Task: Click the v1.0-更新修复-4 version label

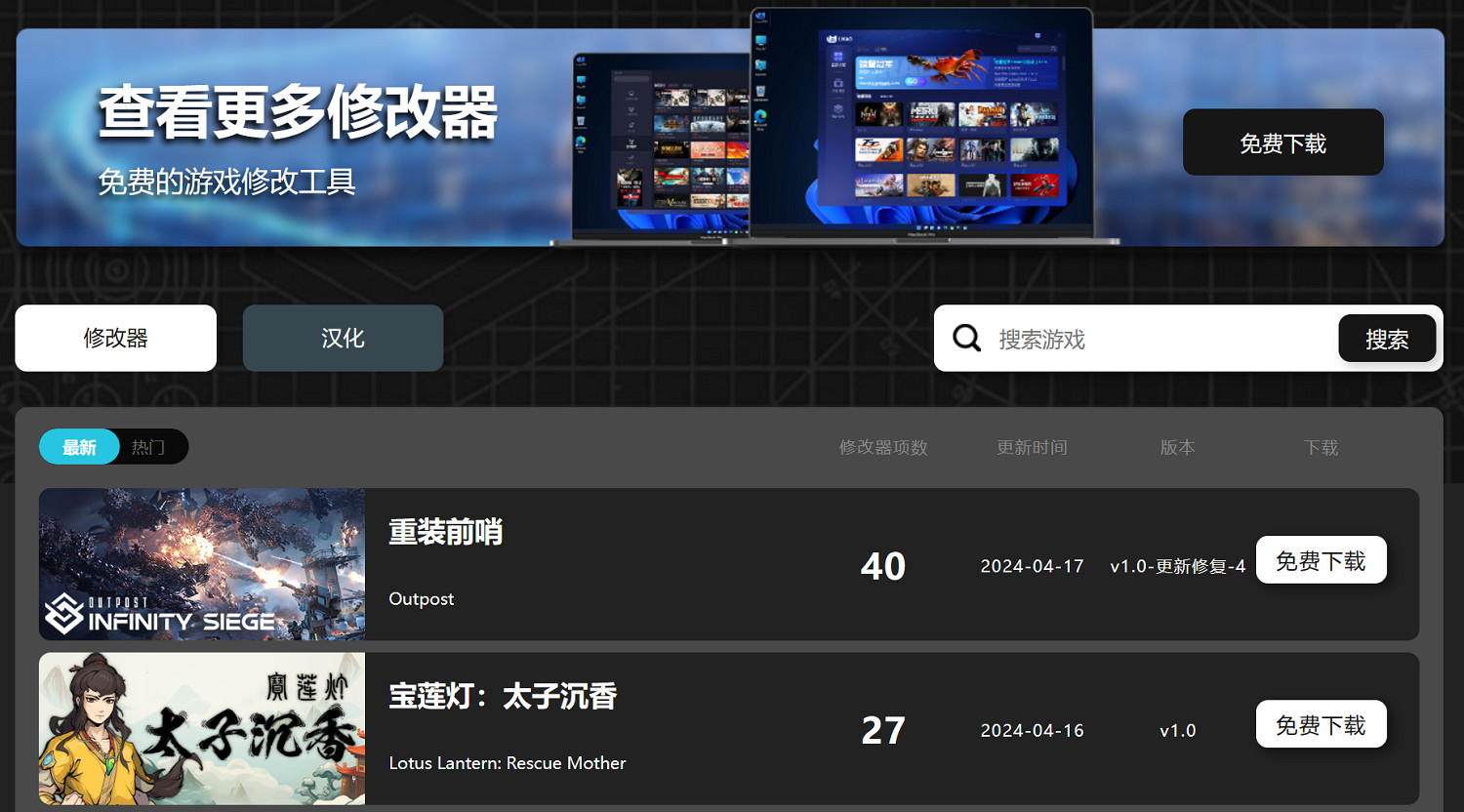Action: (1177, 566)
